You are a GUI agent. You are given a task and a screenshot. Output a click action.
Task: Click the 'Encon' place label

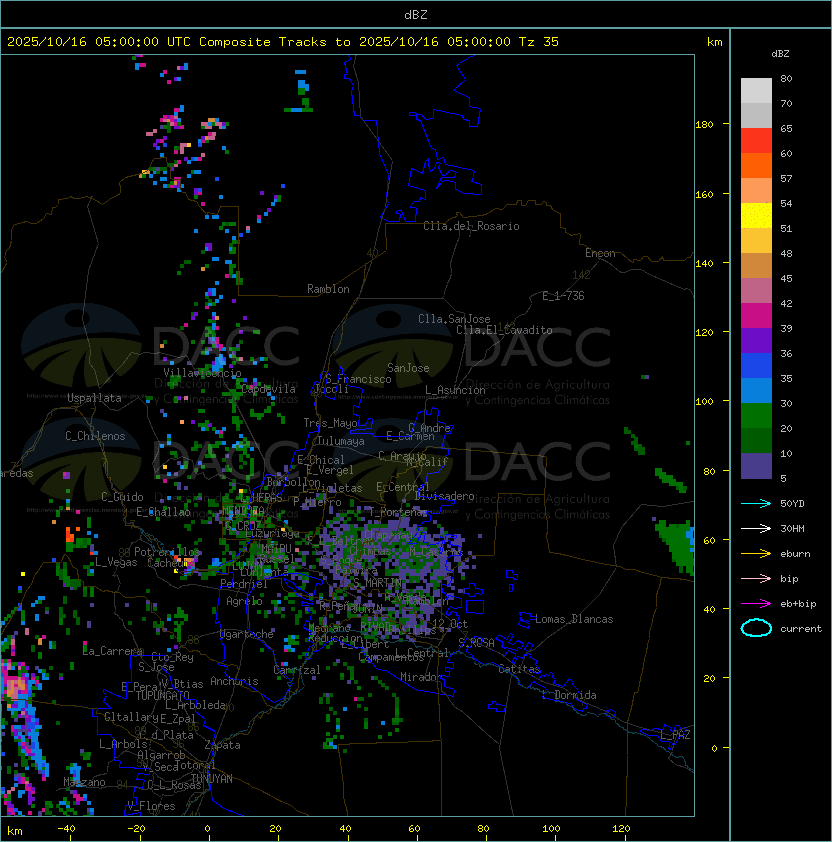click(x=600, y=253)
